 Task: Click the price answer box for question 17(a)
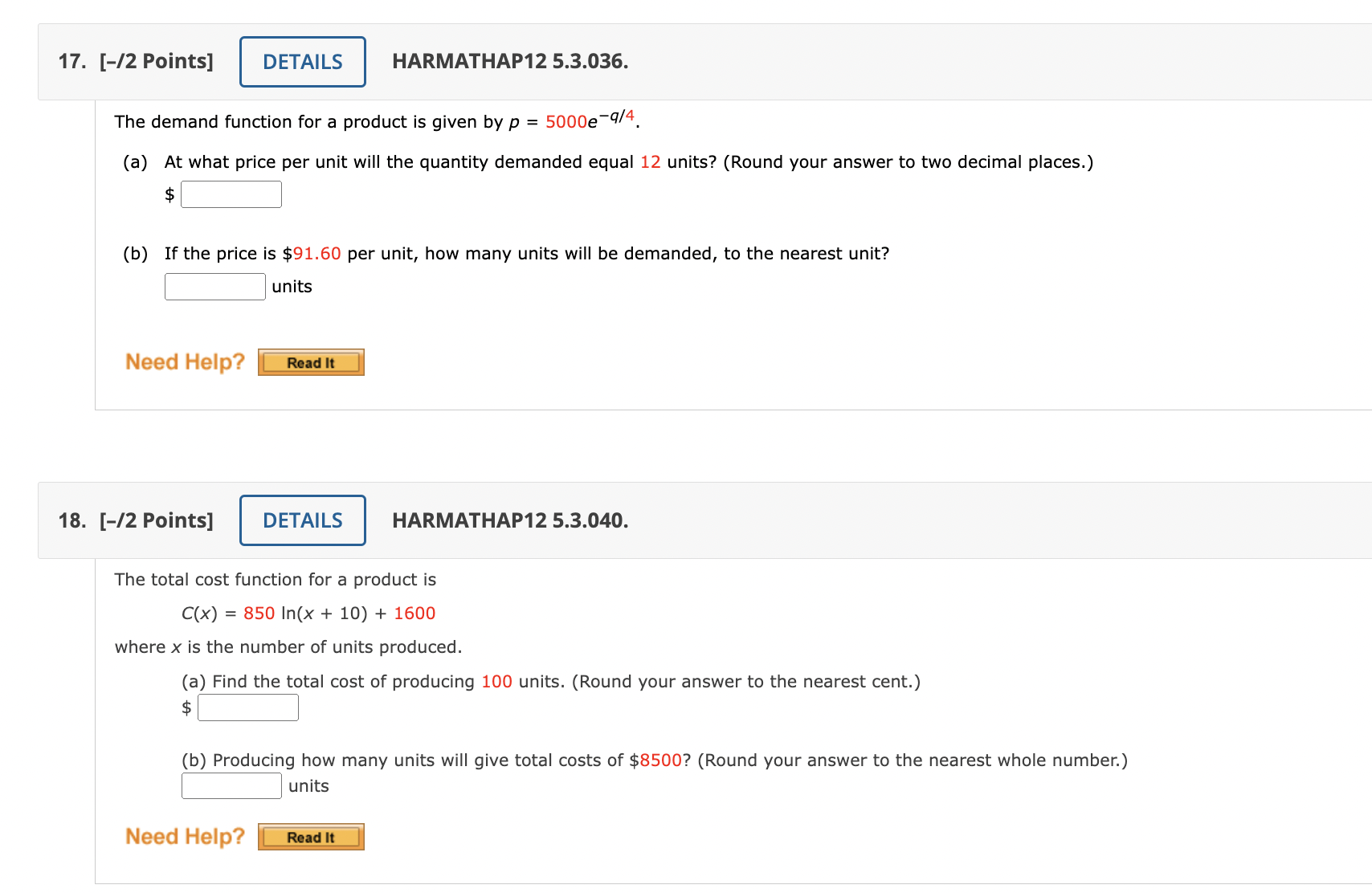[231, 194]
